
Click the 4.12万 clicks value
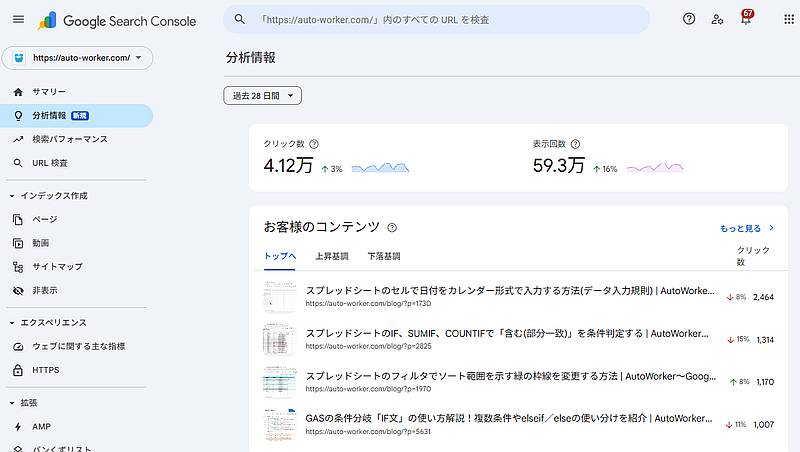click(x=288, y=166)
